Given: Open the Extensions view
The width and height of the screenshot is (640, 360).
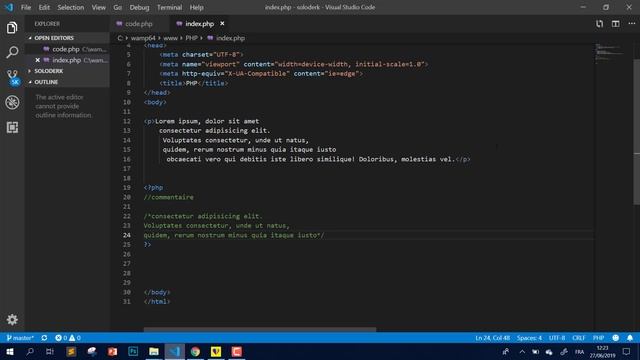Looking at the screenshot, I should [12, 127].
